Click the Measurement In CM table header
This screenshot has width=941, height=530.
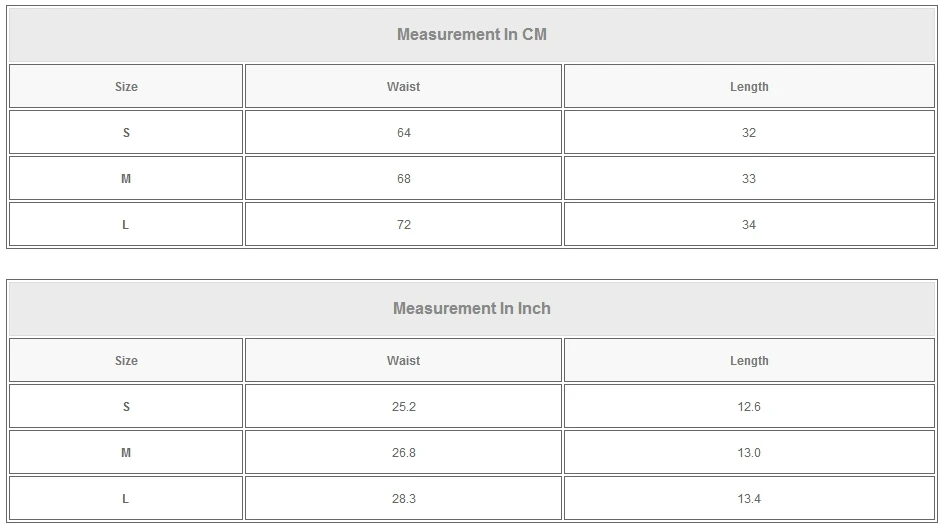(471, 35)
